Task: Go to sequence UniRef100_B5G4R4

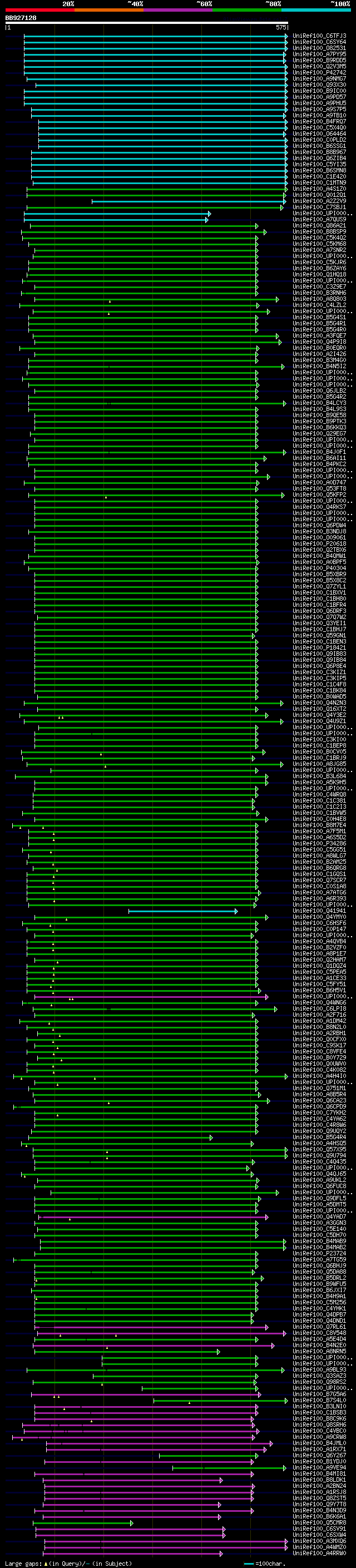Action: pyautogui.click(x=319, y=1137)
